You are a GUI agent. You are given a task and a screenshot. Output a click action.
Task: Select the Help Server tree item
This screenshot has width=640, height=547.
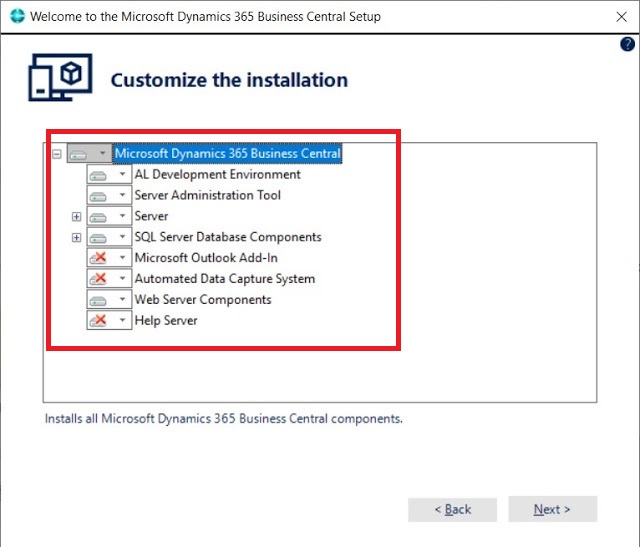click(166, 321)
